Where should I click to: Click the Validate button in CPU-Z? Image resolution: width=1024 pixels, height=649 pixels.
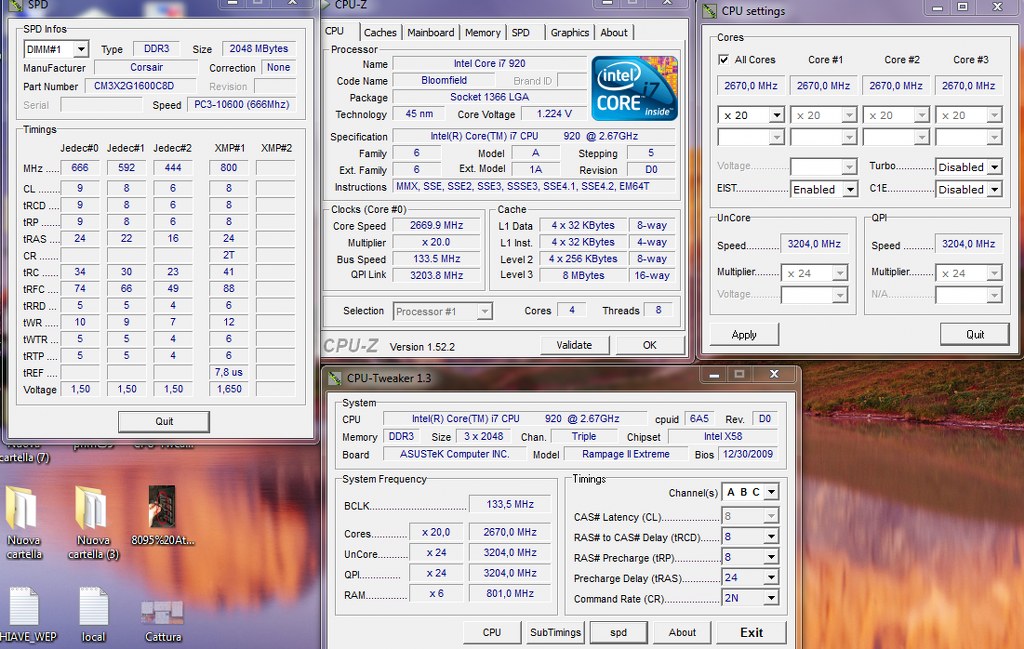coord(574,345)
